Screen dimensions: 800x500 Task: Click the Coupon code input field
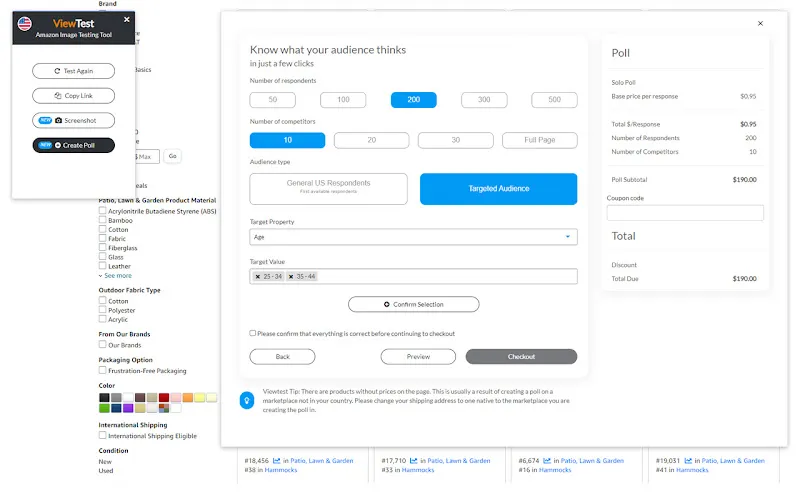click(x=685, y=213)
